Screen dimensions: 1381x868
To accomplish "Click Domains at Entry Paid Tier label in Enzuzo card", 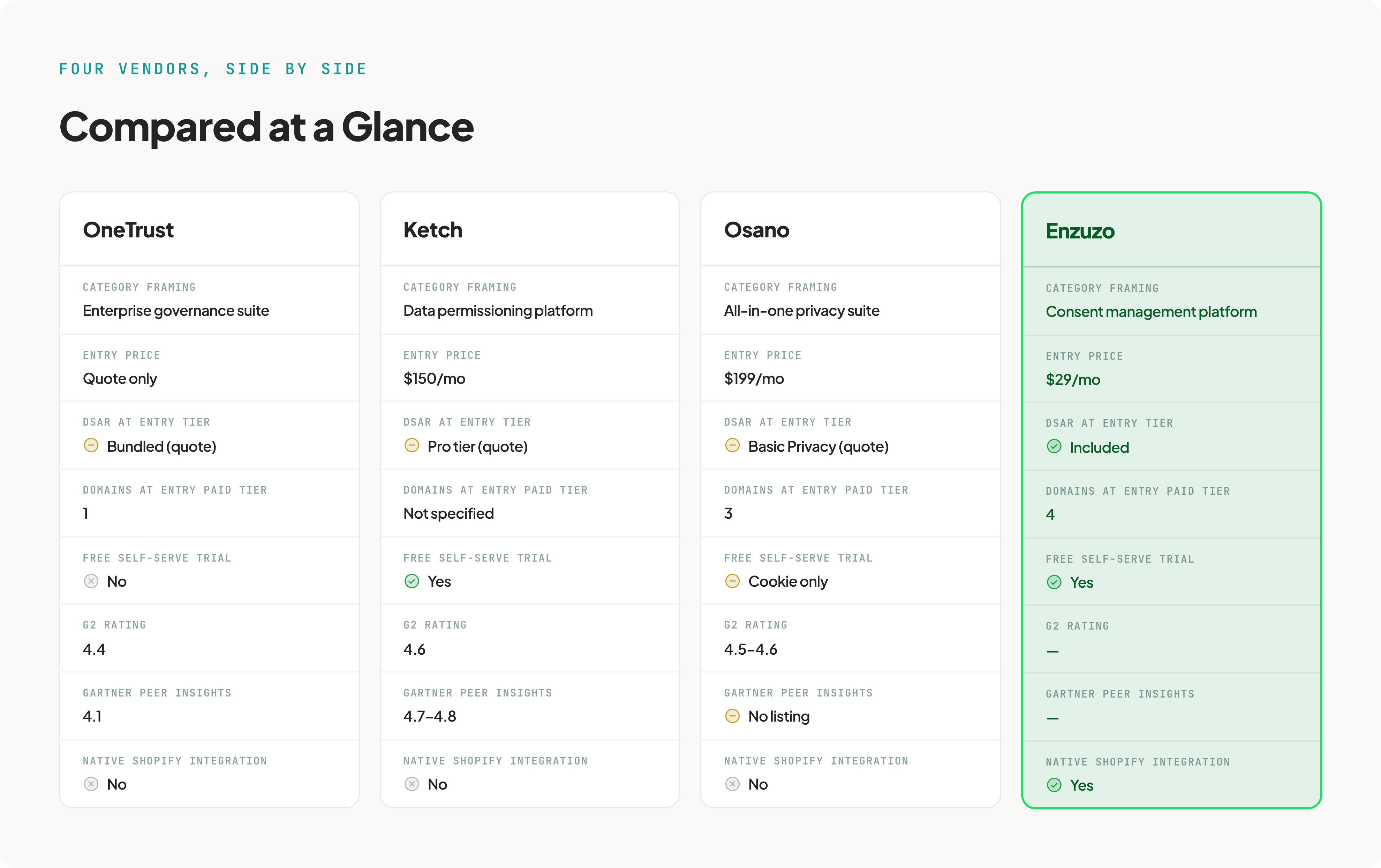I will 1138,491.
